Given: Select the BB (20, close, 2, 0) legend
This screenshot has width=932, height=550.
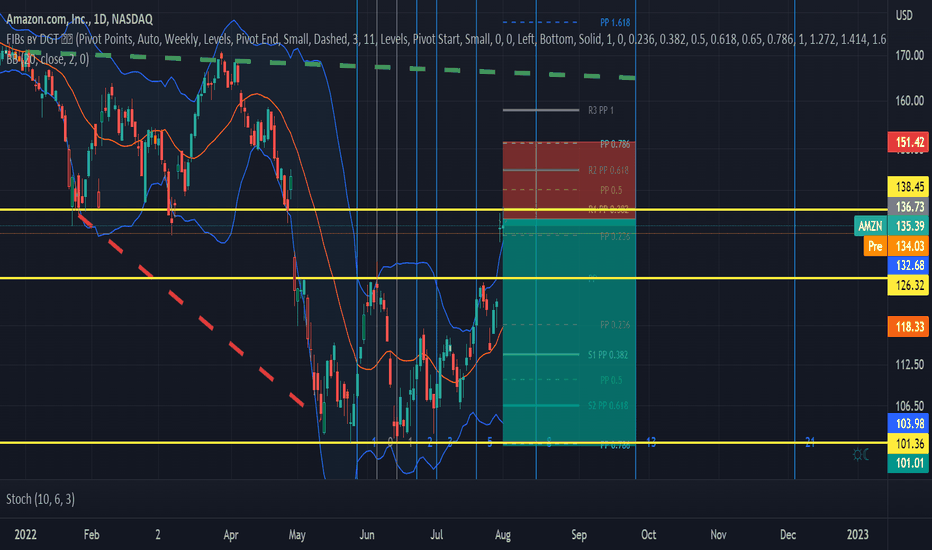Looking at the screenshot, I should (x=48, y=58).
